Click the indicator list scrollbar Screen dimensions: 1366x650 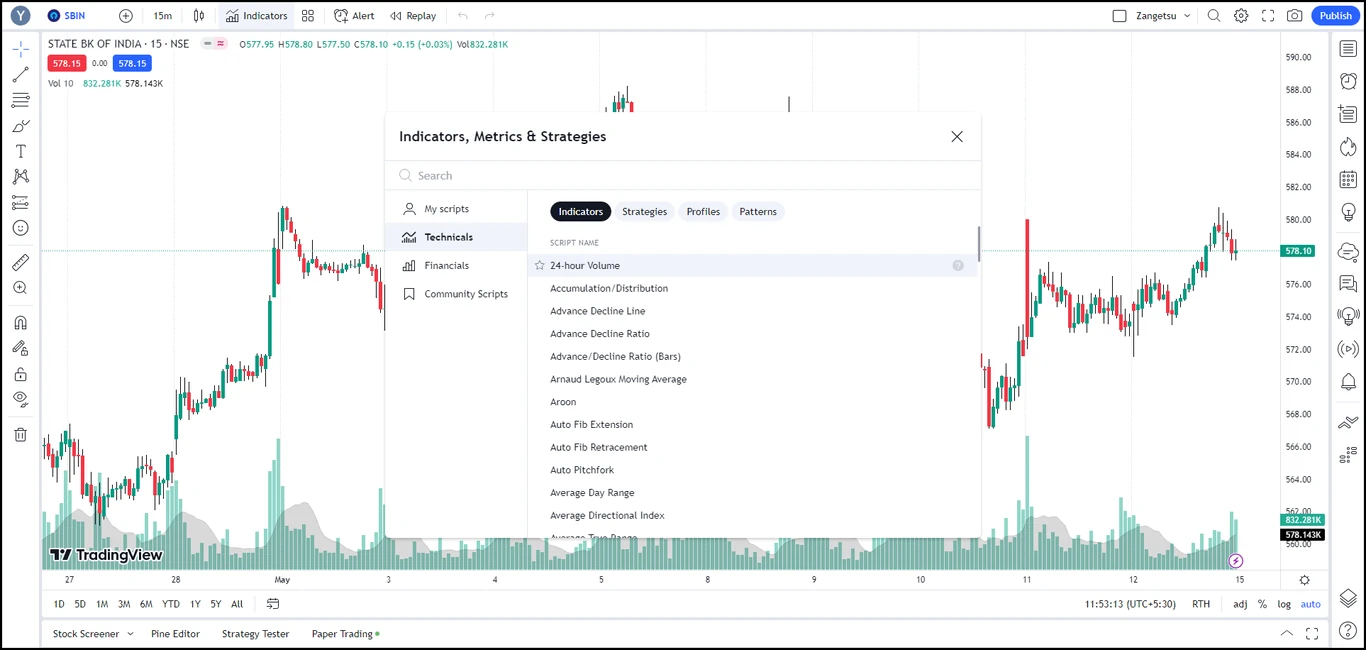[x=979, y=244]
